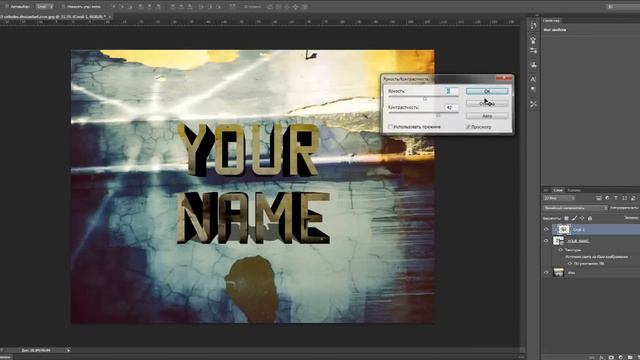Click the lock transparent pixels icon
The height and width of the screenshot is (360, 640).
tap(567, 218)
